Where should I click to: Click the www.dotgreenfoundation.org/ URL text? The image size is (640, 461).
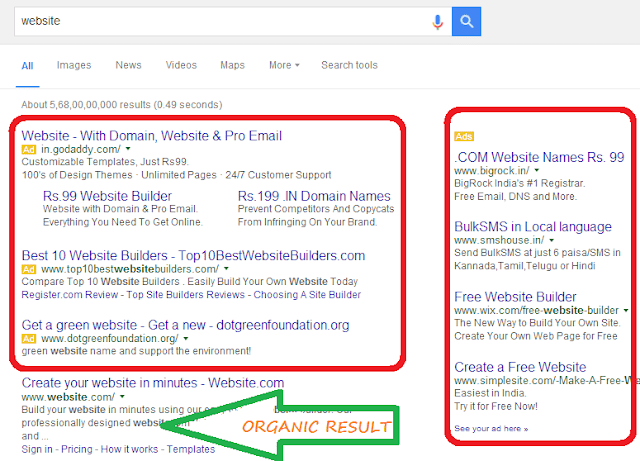[109, 339]
